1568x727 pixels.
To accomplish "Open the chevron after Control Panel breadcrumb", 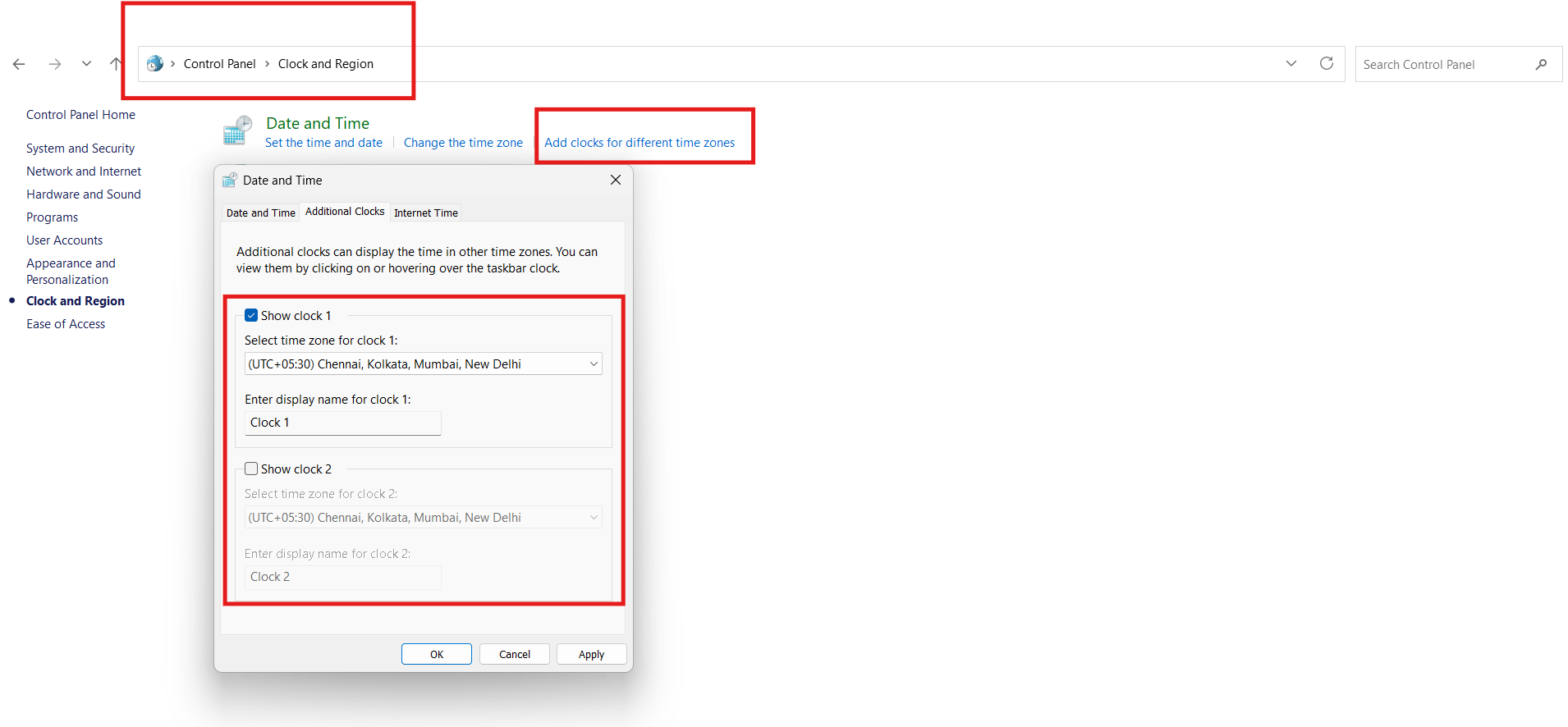I will tap(267, 64).
